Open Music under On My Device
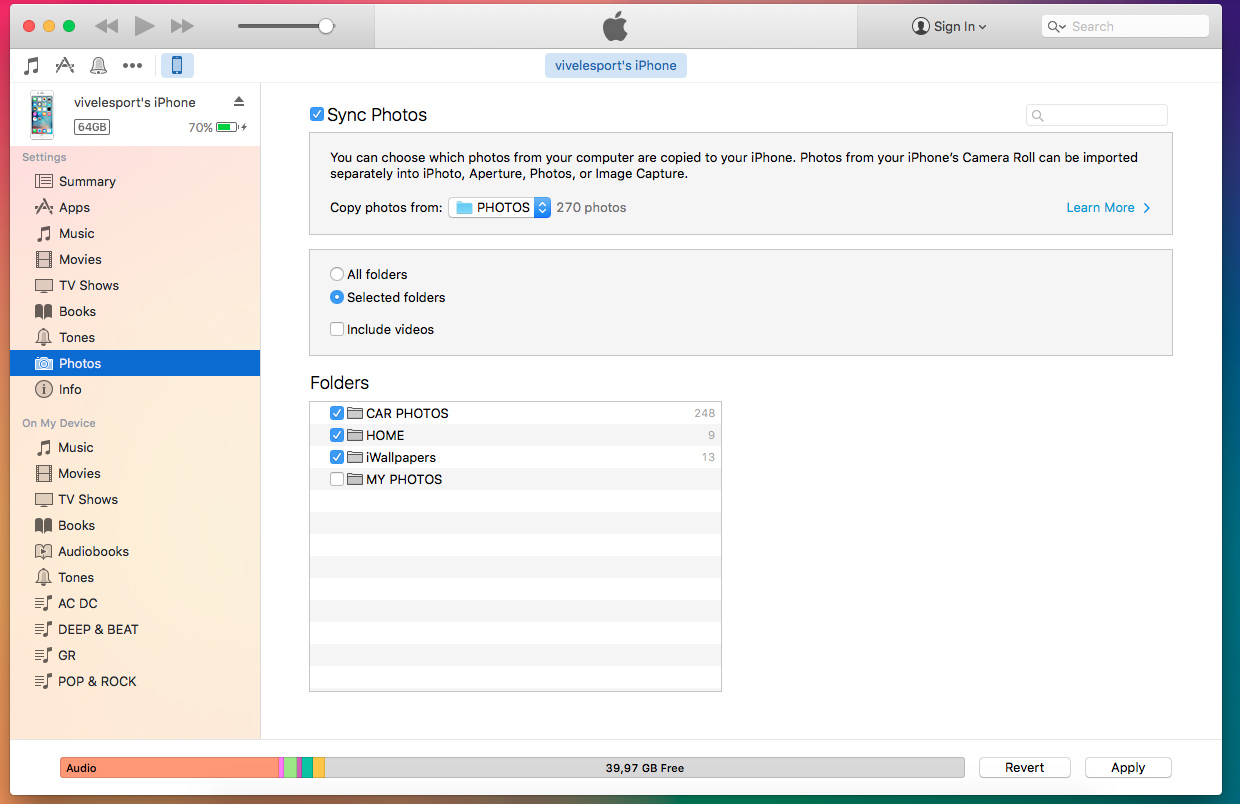This screenshot has width=1240, height=804. pos(135,447)
